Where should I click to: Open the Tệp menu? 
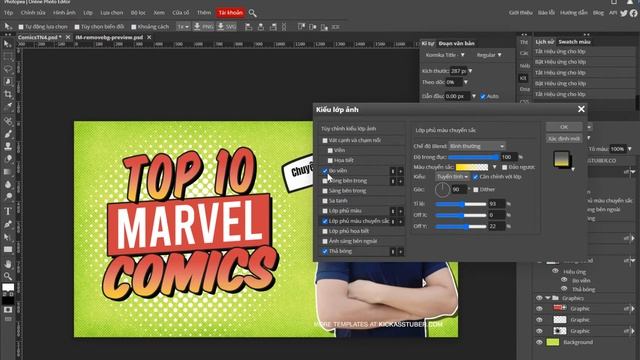[9, 13]
